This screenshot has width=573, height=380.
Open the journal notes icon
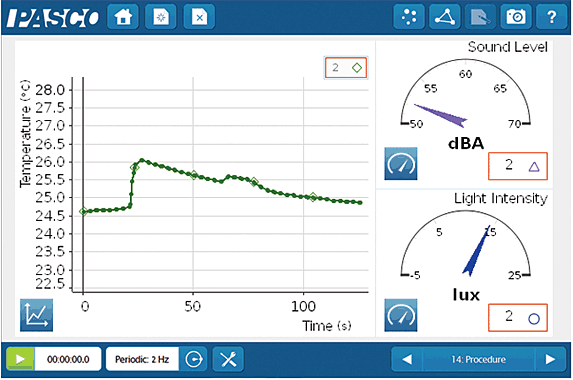click(480, 17)
